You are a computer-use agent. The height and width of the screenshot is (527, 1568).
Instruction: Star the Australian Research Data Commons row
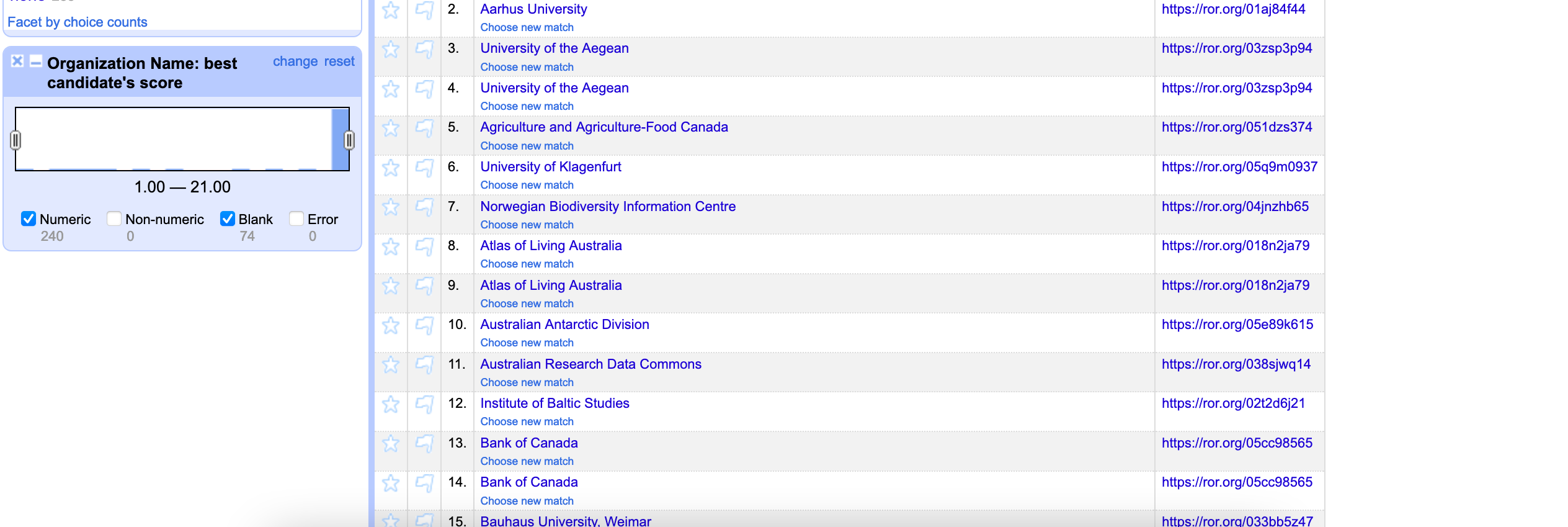click(x=391, y=364)
